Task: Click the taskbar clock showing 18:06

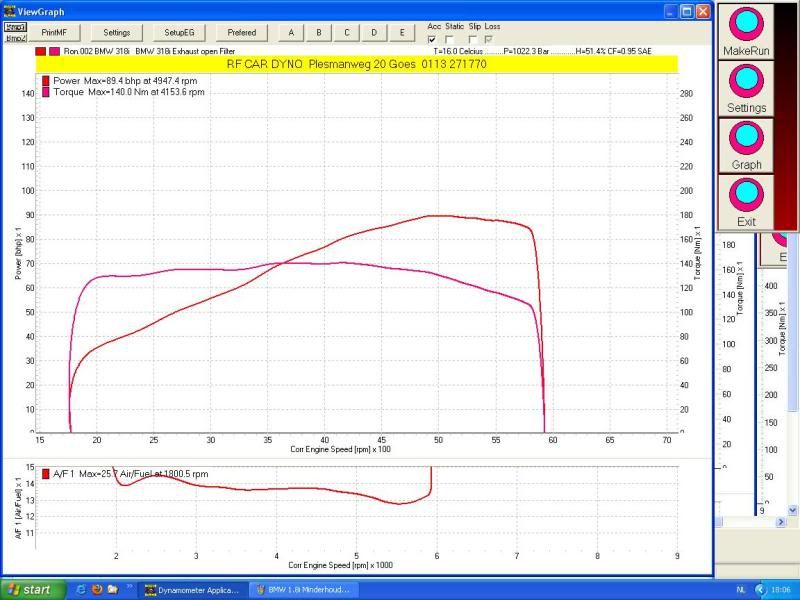Action: 781,590
